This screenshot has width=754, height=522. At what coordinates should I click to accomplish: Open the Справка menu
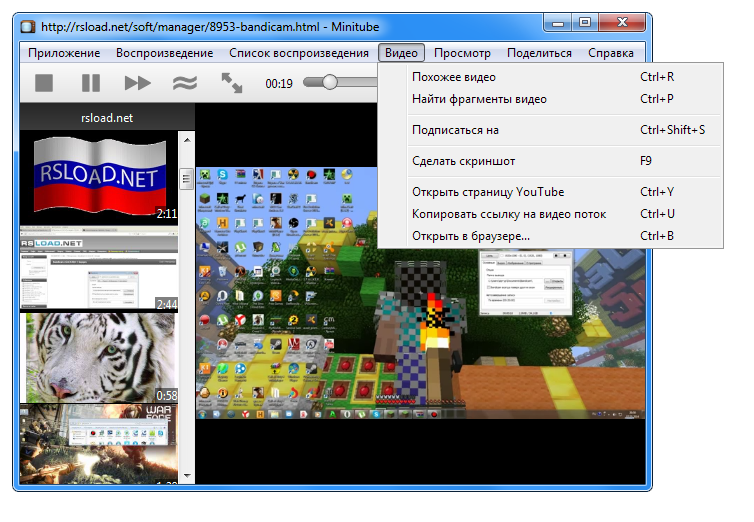611,53
